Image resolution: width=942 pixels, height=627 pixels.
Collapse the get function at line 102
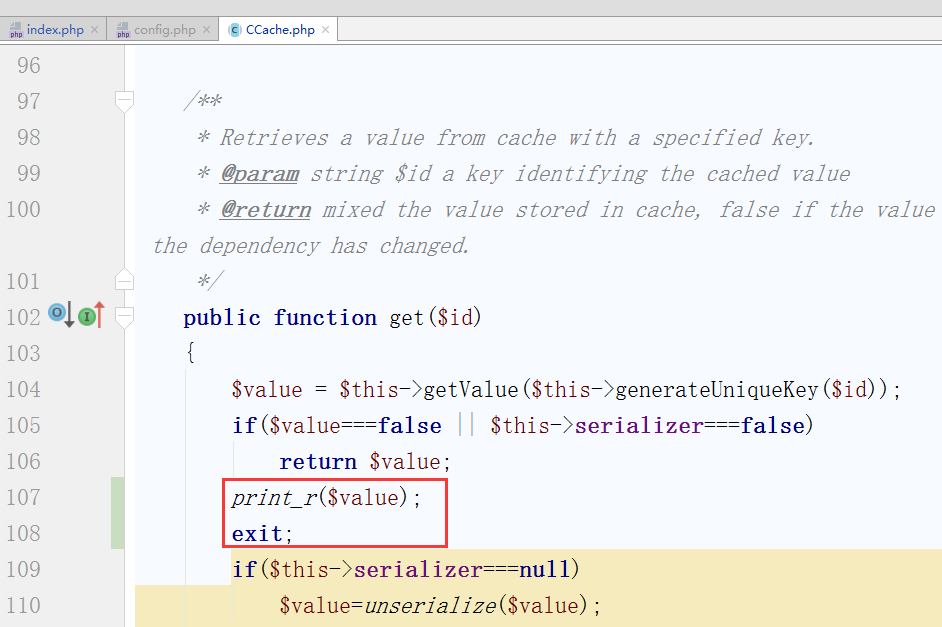click(x=124, y=317)
